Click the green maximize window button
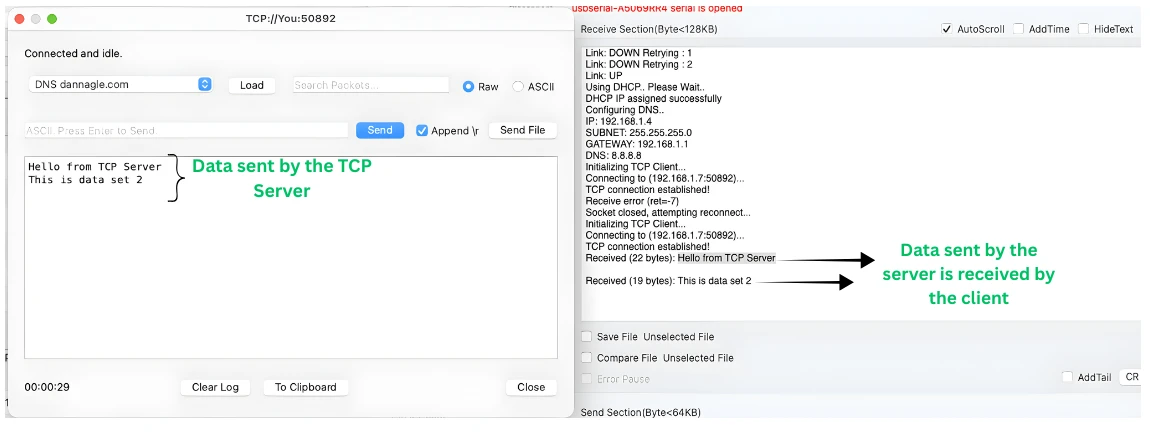The height and width of the screenshot is (435, 1150). (x=52, y=18)
